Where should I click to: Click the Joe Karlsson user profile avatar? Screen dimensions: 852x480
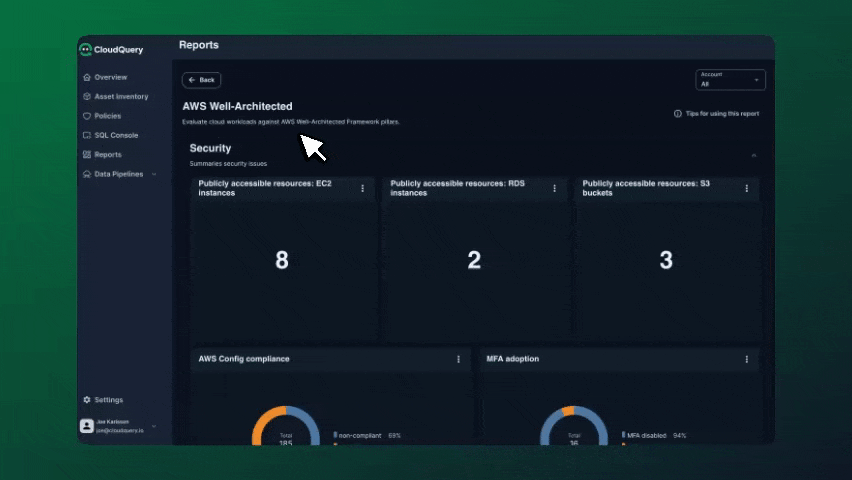point(87,425)
